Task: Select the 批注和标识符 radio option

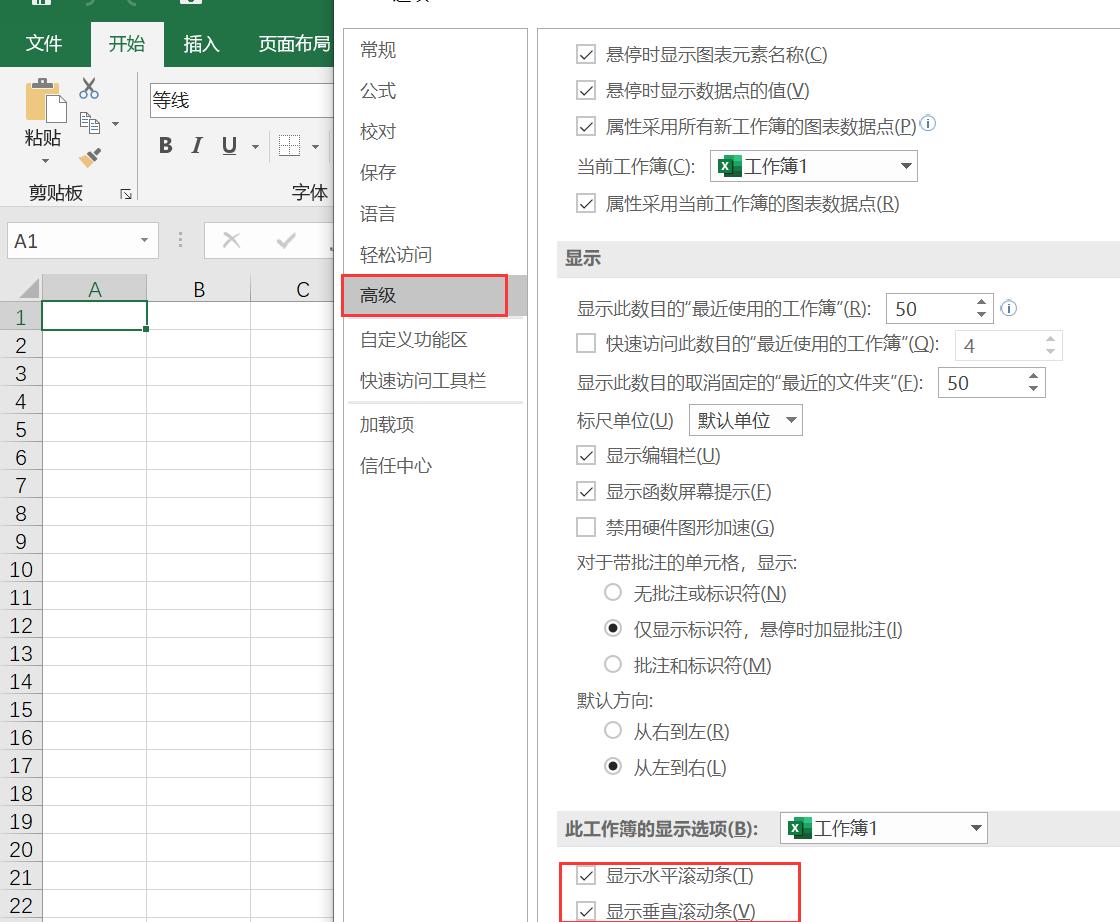Action: click(611, 664)
